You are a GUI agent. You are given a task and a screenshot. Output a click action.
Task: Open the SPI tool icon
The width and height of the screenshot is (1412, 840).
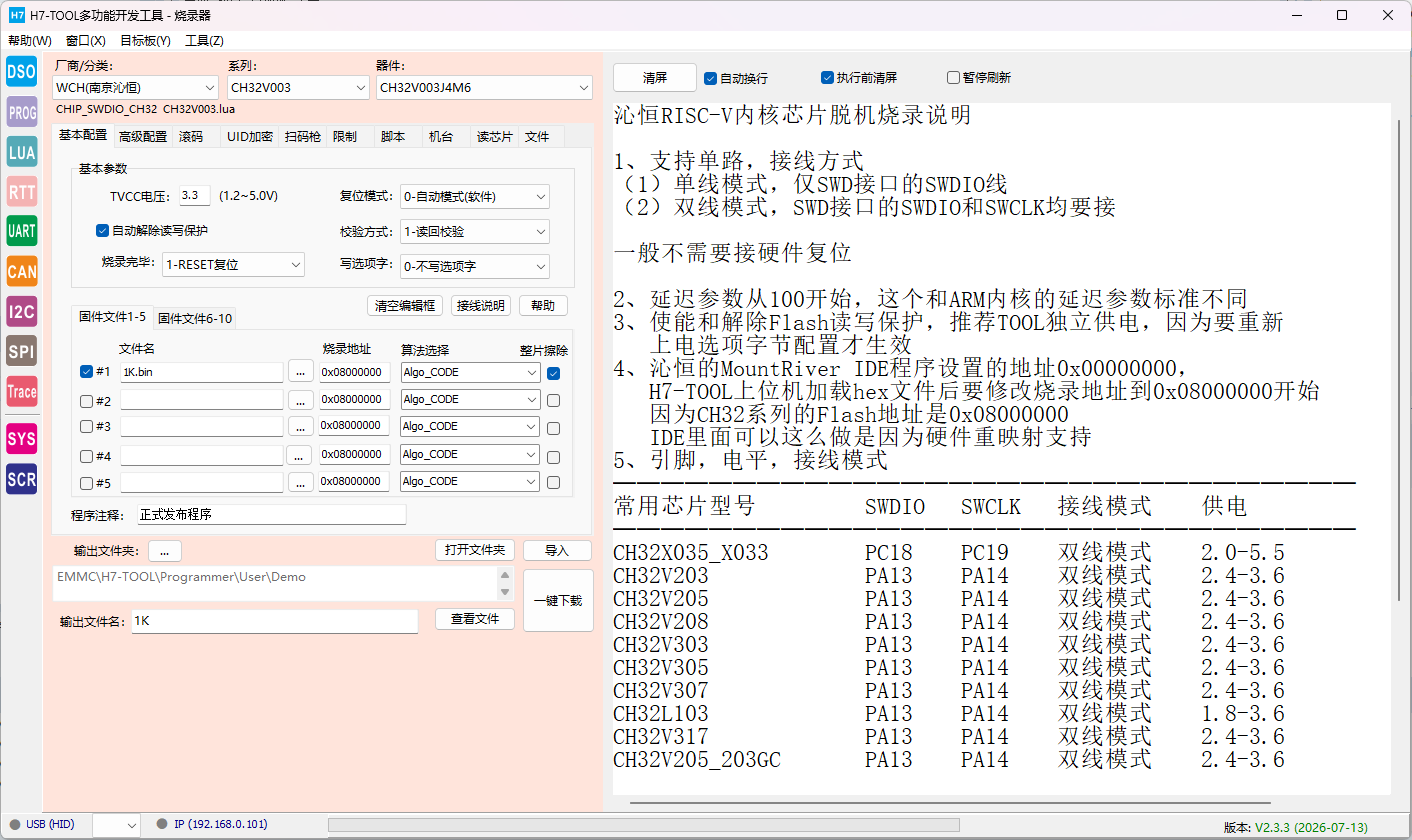coord(21,351)
